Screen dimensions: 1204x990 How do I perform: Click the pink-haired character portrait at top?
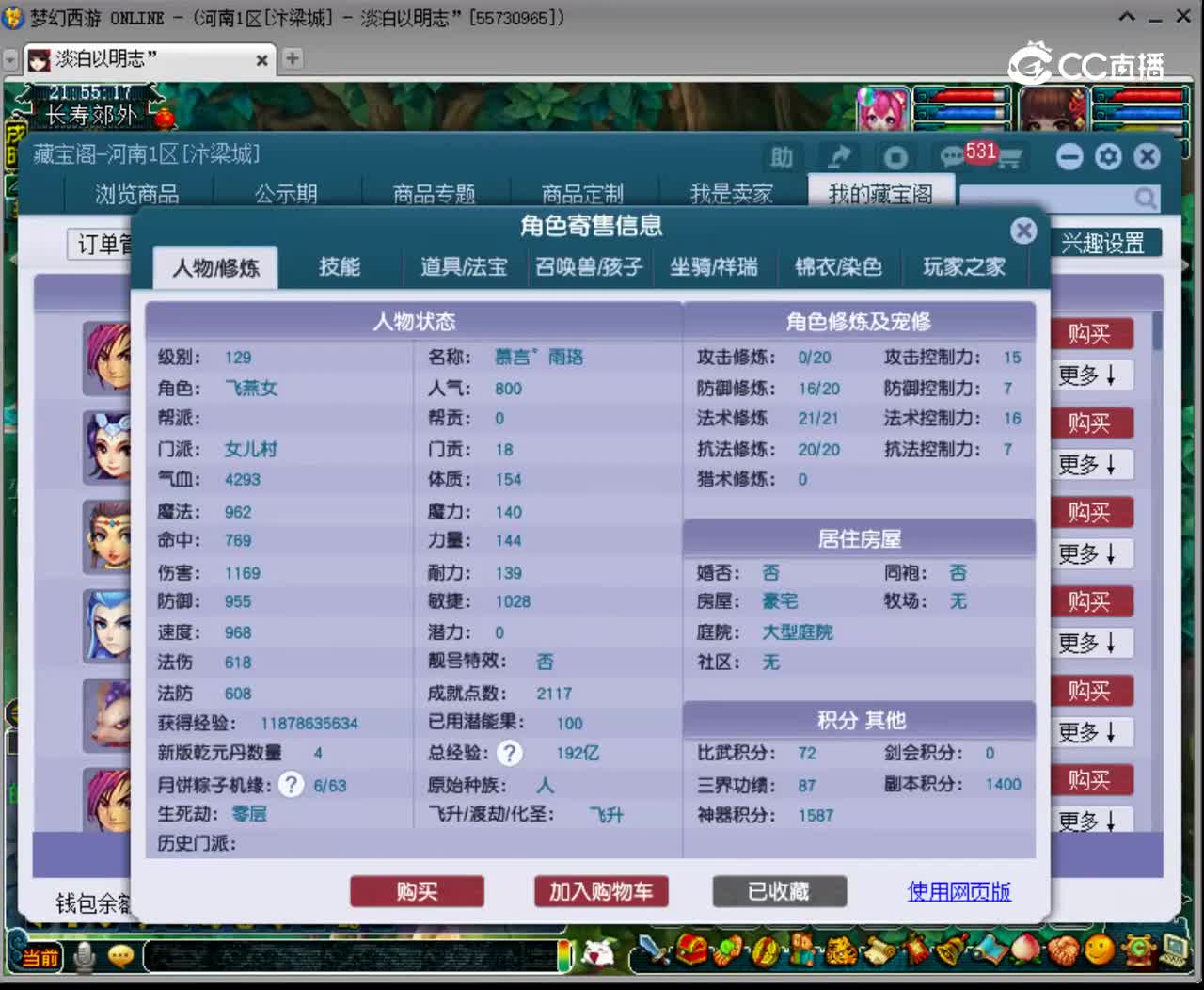click(882, 108)
